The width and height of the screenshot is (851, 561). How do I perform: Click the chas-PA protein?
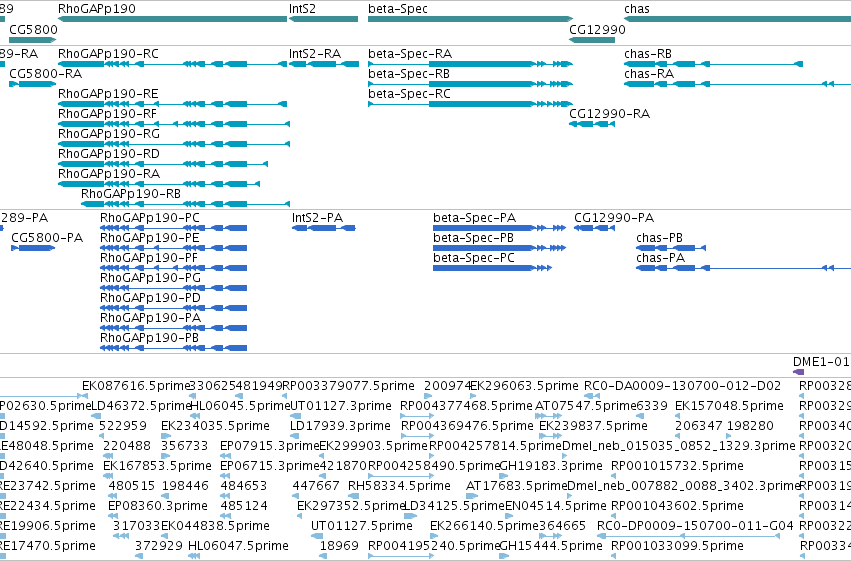coord(744,268)
